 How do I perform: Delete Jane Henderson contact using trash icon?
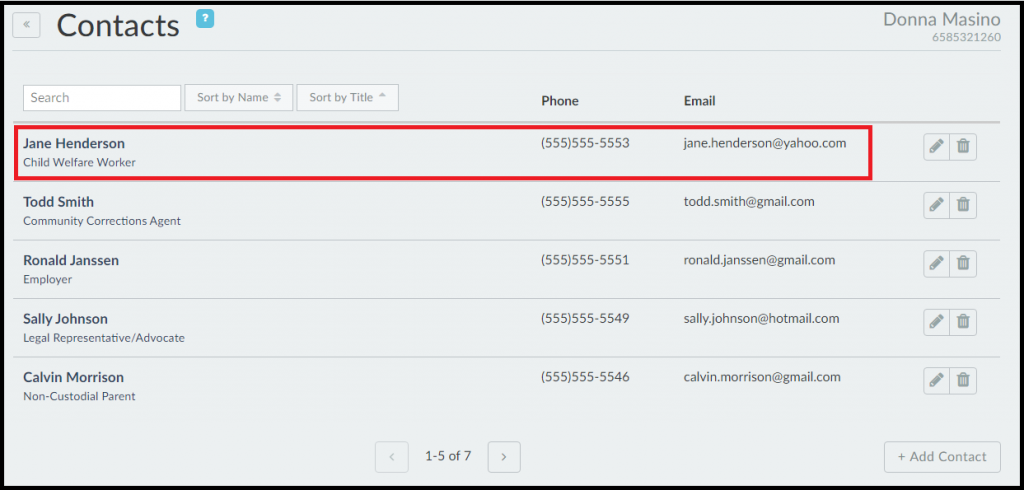click(x=963, y=147)
